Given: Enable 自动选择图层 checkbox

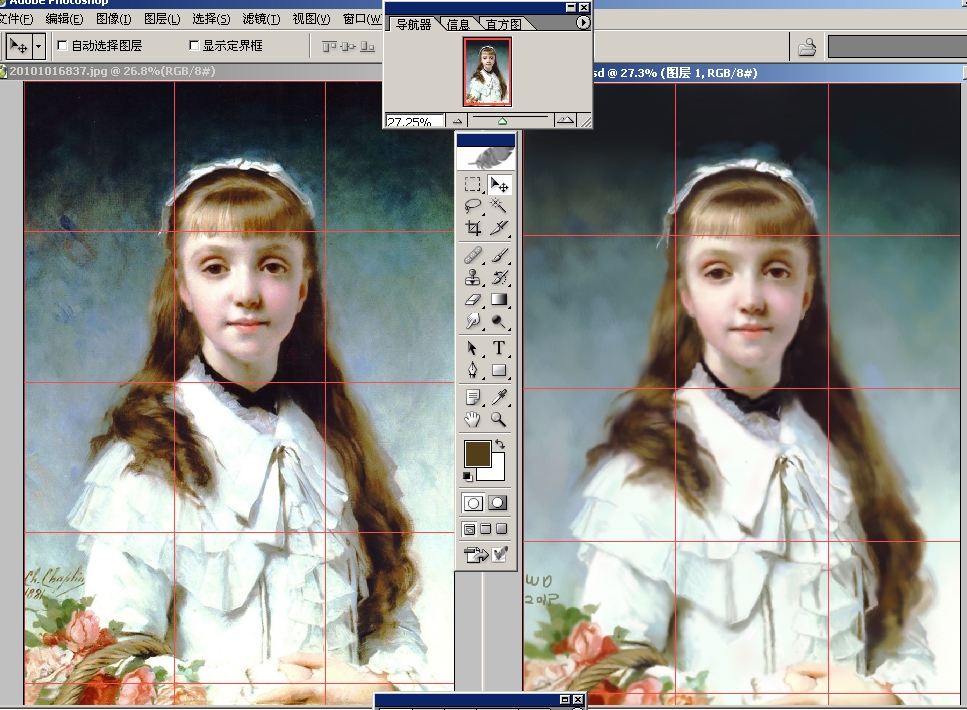Looking at the screenshot, I should (x=62, y=46).
